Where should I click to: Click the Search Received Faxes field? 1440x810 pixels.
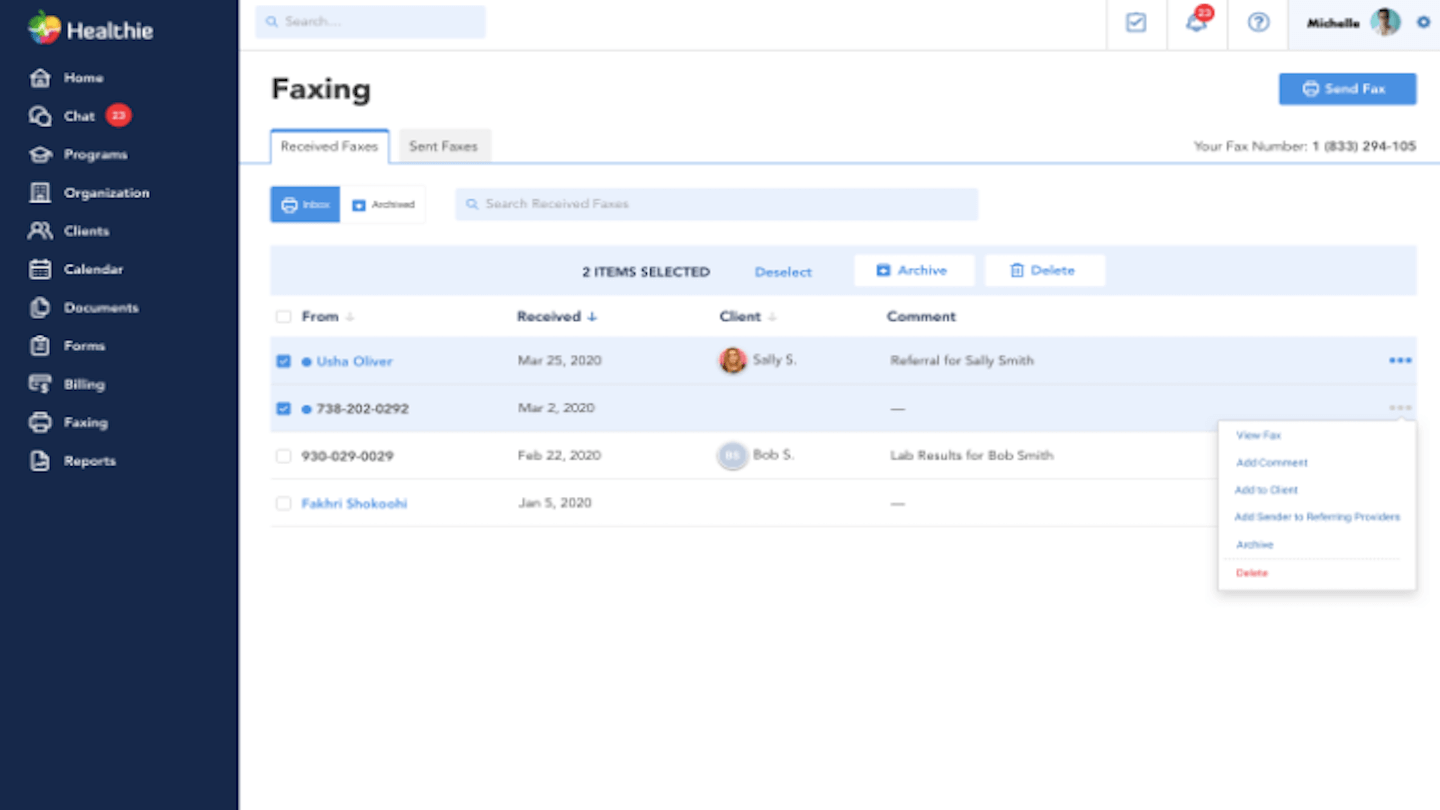[716, 204]
